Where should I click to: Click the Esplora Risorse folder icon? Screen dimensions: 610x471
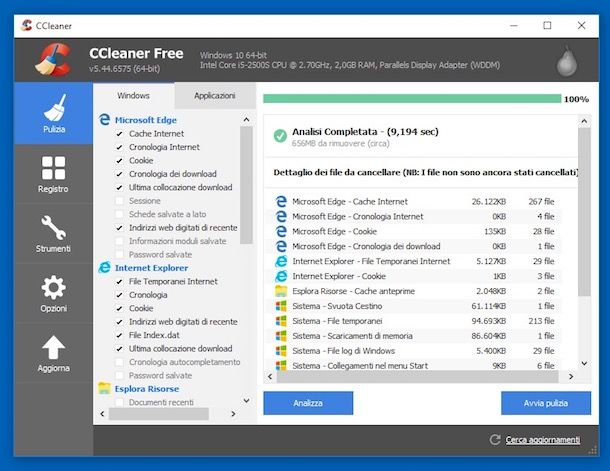[104, 388]
